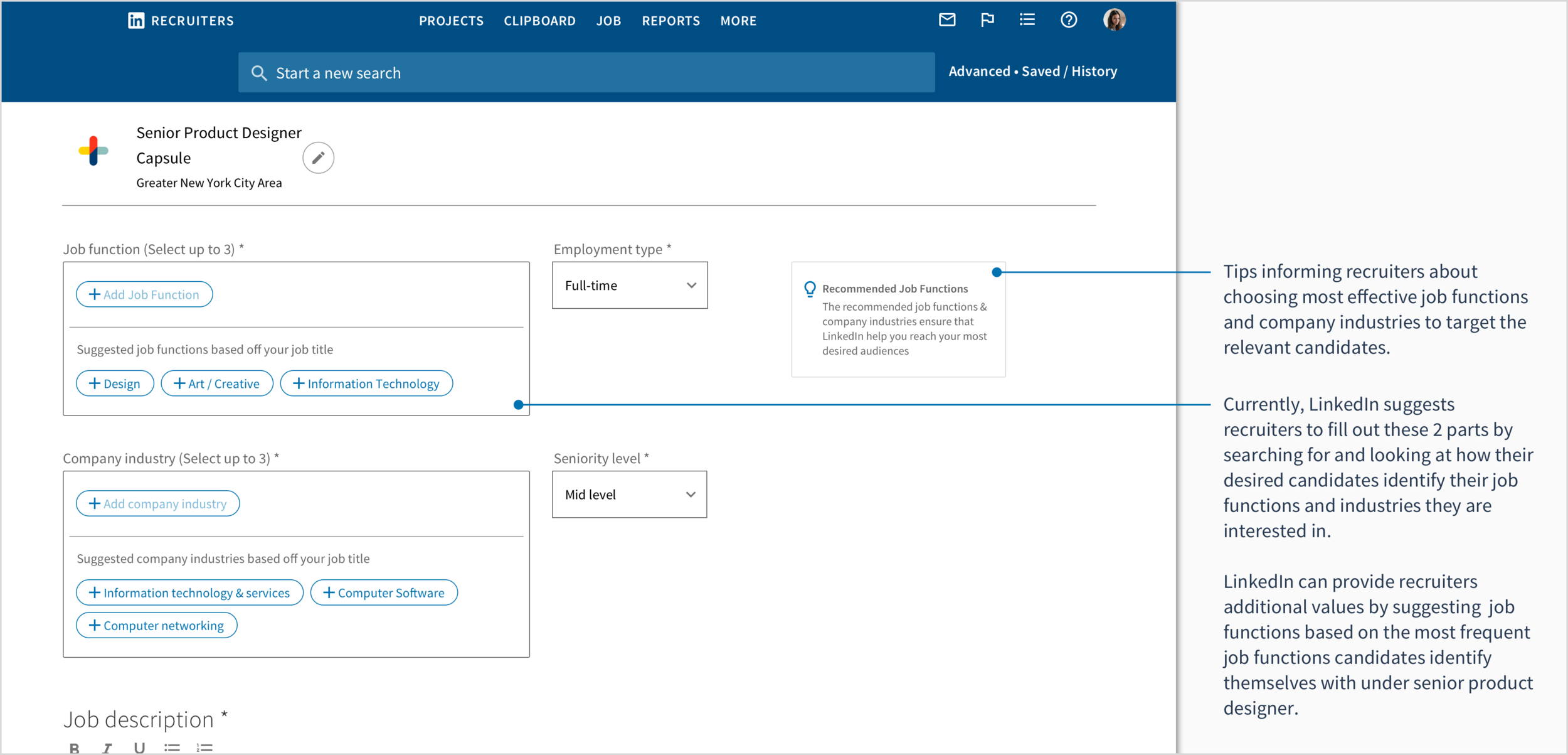Add the Art / Creative job function

tap(217, 383)
